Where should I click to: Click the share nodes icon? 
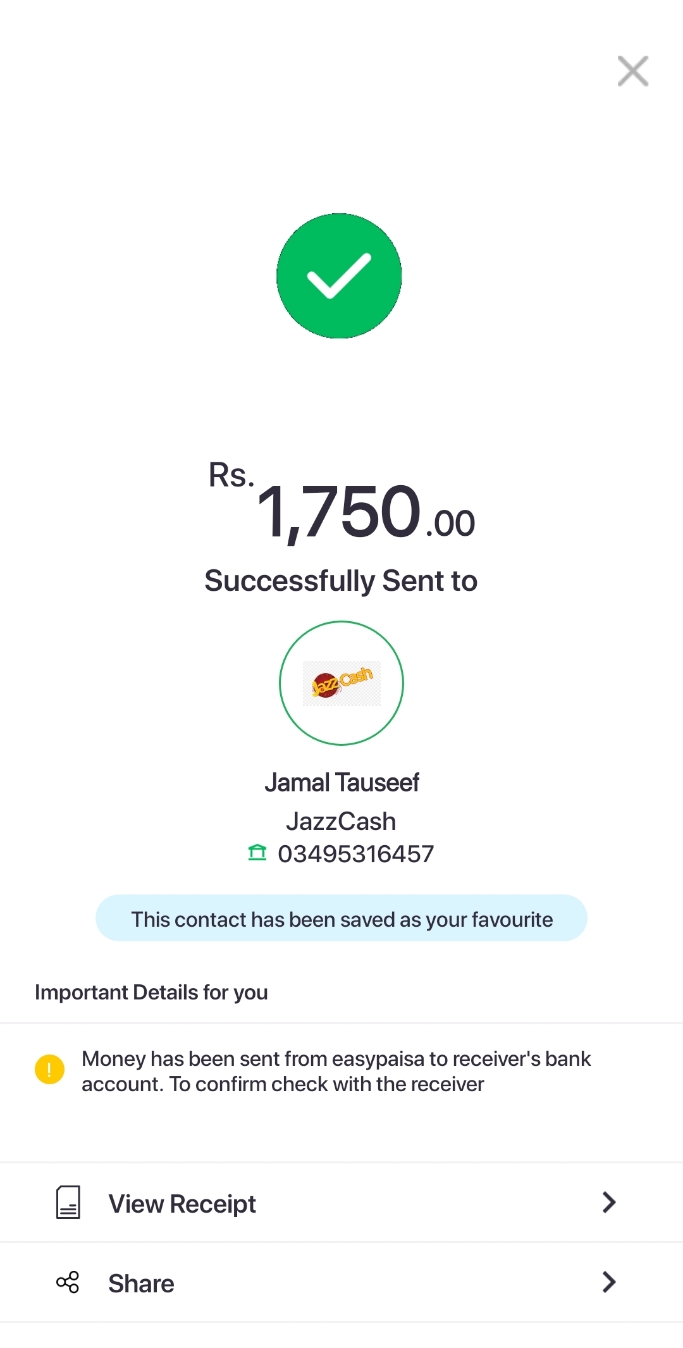(67, 1283)
